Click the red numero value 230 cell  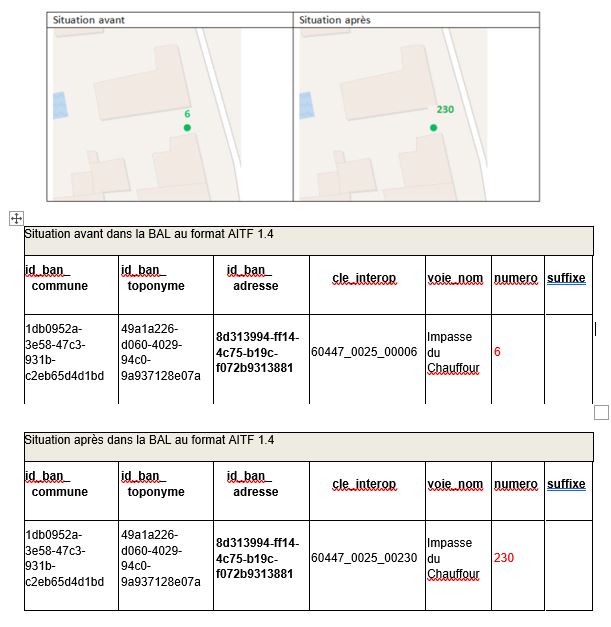[515, 558]
